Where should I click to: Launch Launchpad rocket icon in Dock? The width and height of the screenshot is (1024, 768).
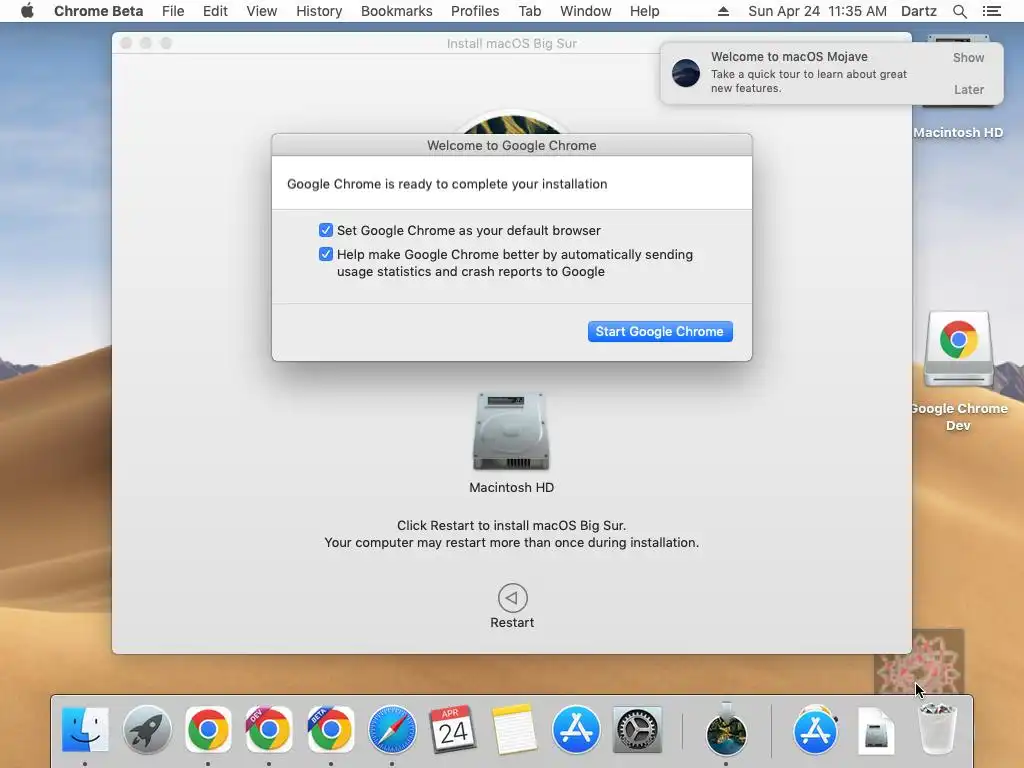click(x=147, y=729)
